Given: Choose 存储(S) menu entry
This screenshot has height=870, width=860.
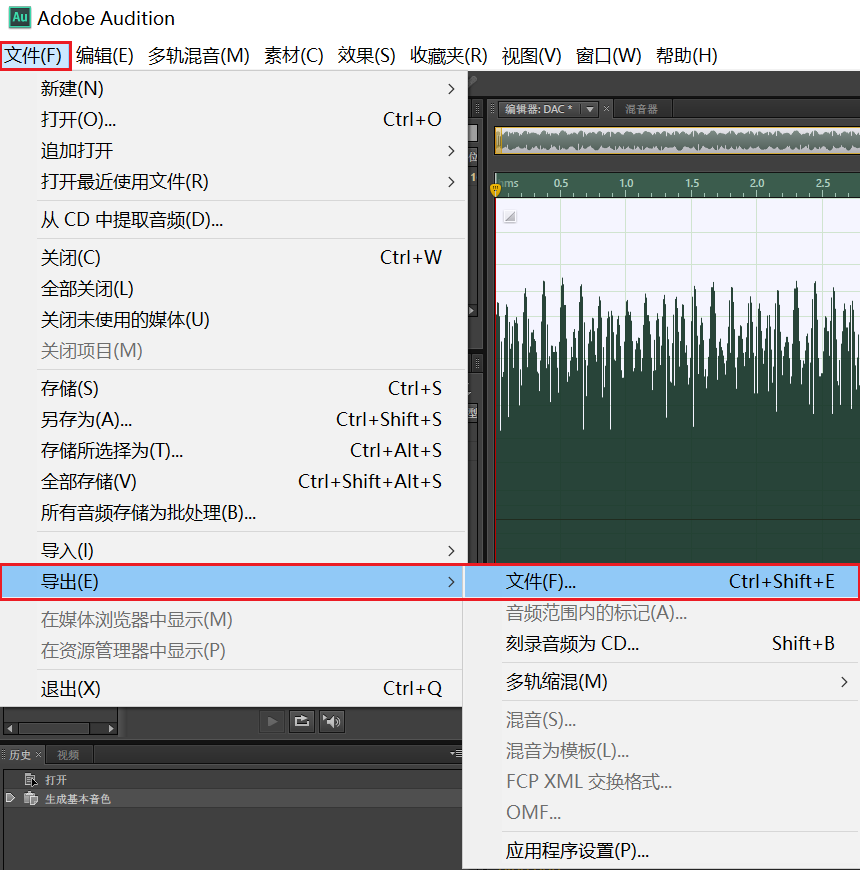Looking at the screenshot, I should tap(233, 388).
